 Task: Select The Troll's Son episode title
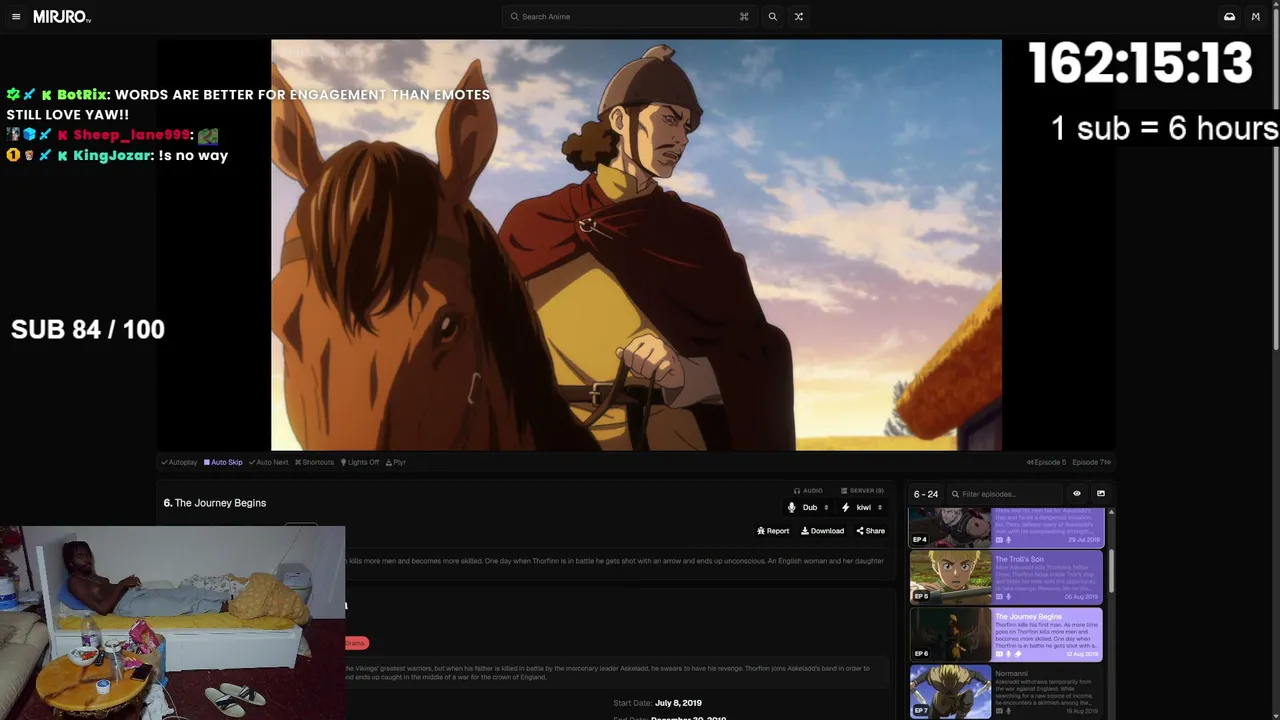(1019, 559)
